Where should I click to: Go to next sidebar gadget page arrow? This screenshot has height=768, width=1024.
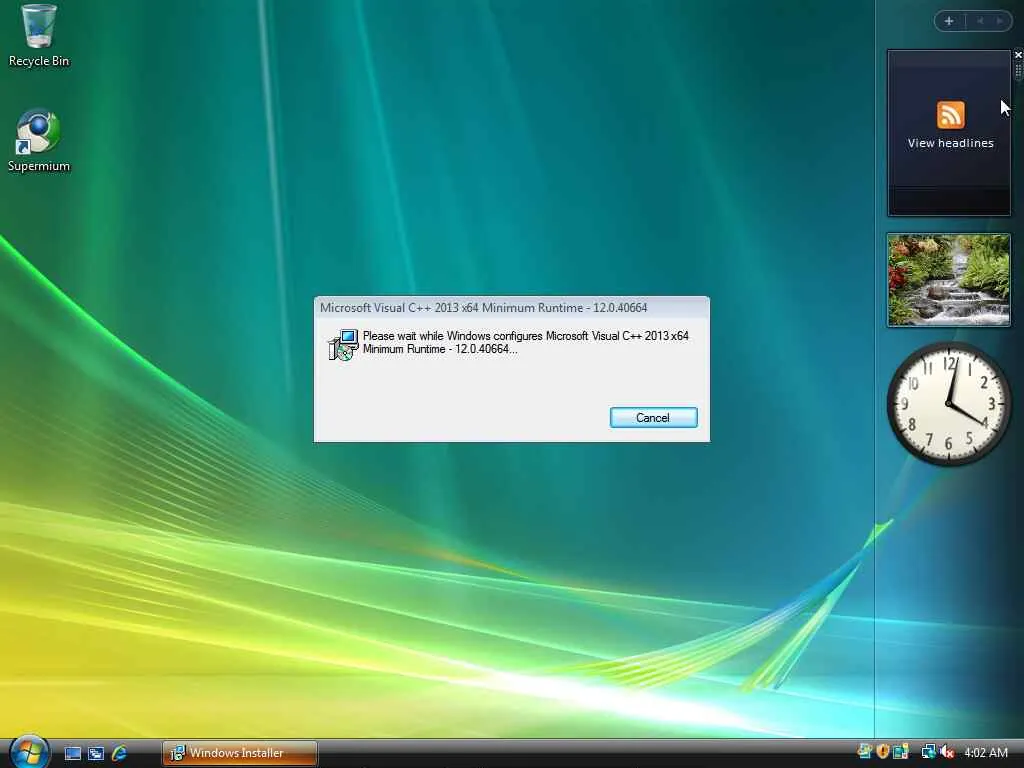999,21
